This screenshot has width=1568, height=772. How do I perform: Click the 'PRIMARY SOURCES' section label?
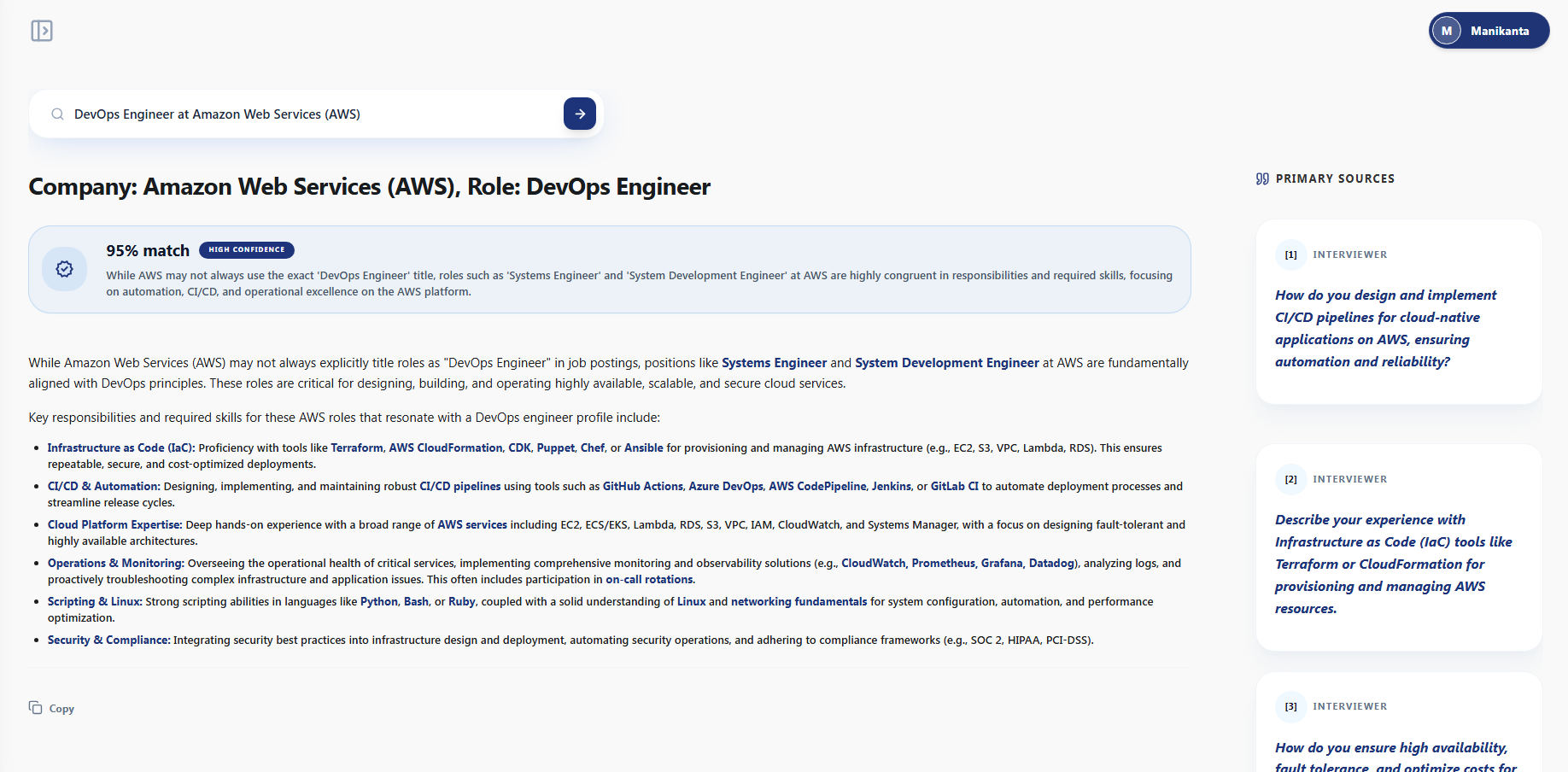(1336, 178)
